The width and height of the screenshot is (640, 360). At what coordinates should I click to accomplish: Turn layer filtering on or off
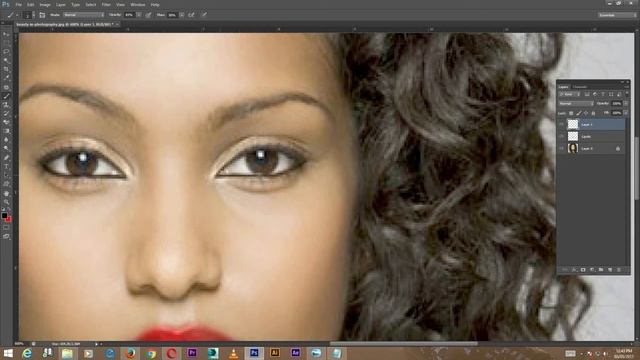click(x=627, y=94)
